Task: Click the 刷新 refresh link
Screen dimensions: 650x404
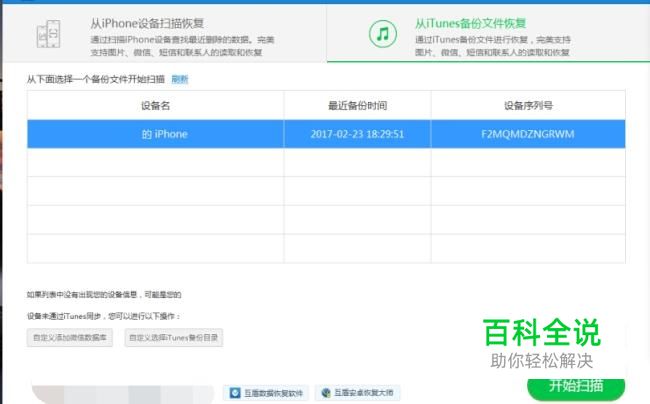Action: pyautogui.click(x=180, y=79)
